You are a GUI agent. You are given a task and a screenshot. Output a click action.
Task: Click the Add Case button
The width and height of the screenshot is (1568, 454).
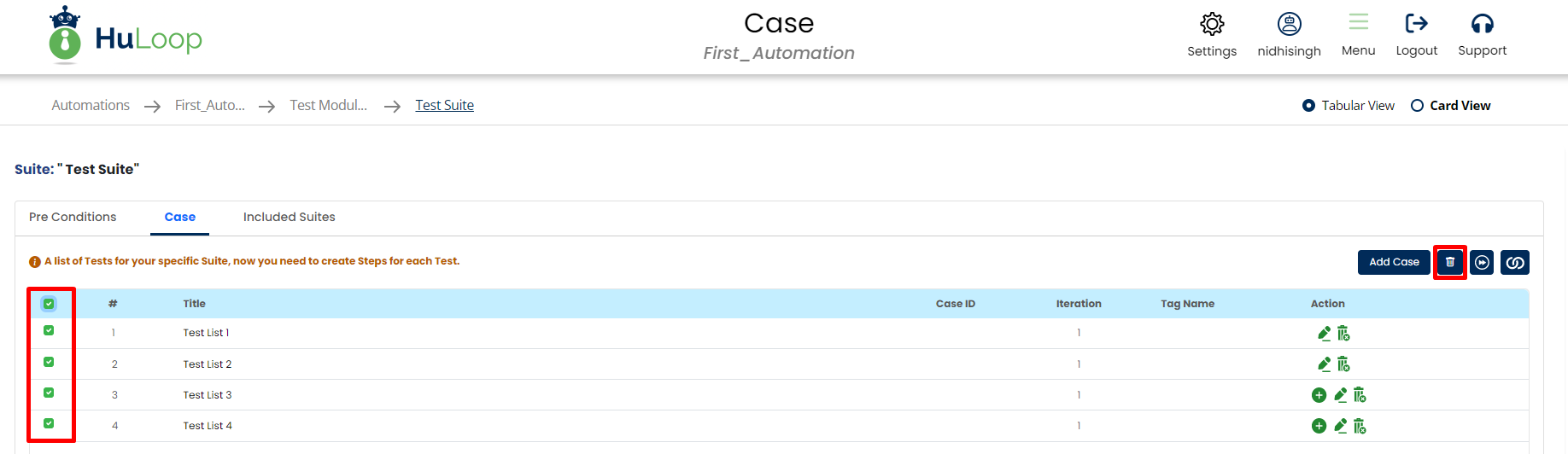1394,262
